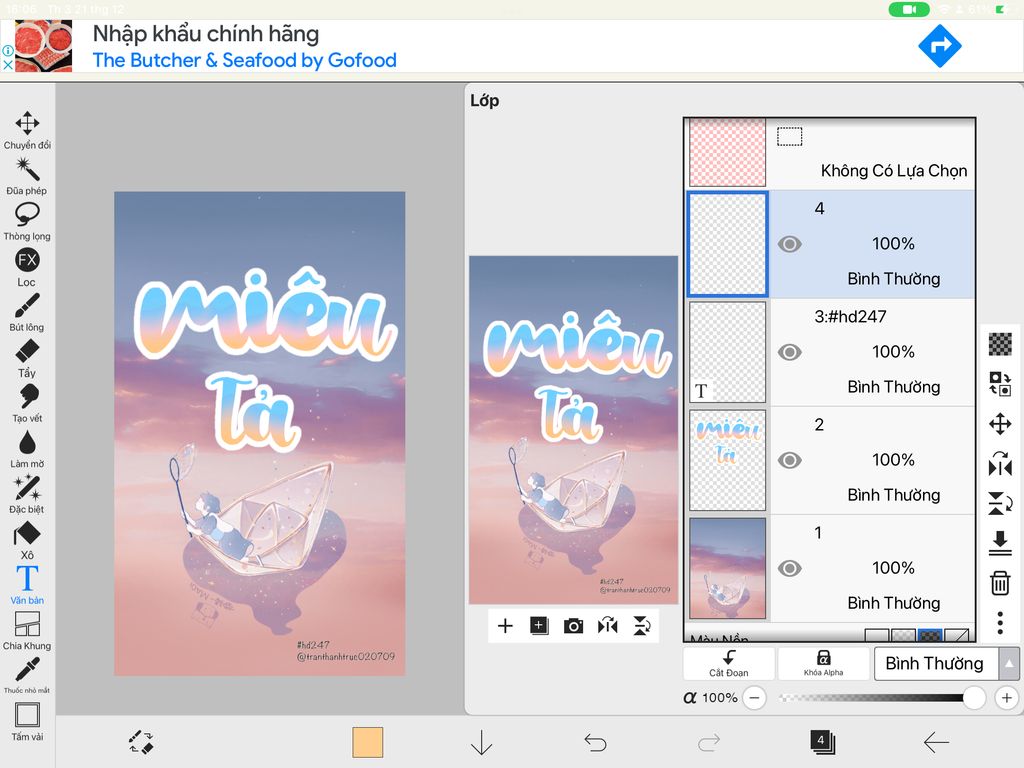Open The Butcher & Seafood by Gofood ad link

coord(245,60)
